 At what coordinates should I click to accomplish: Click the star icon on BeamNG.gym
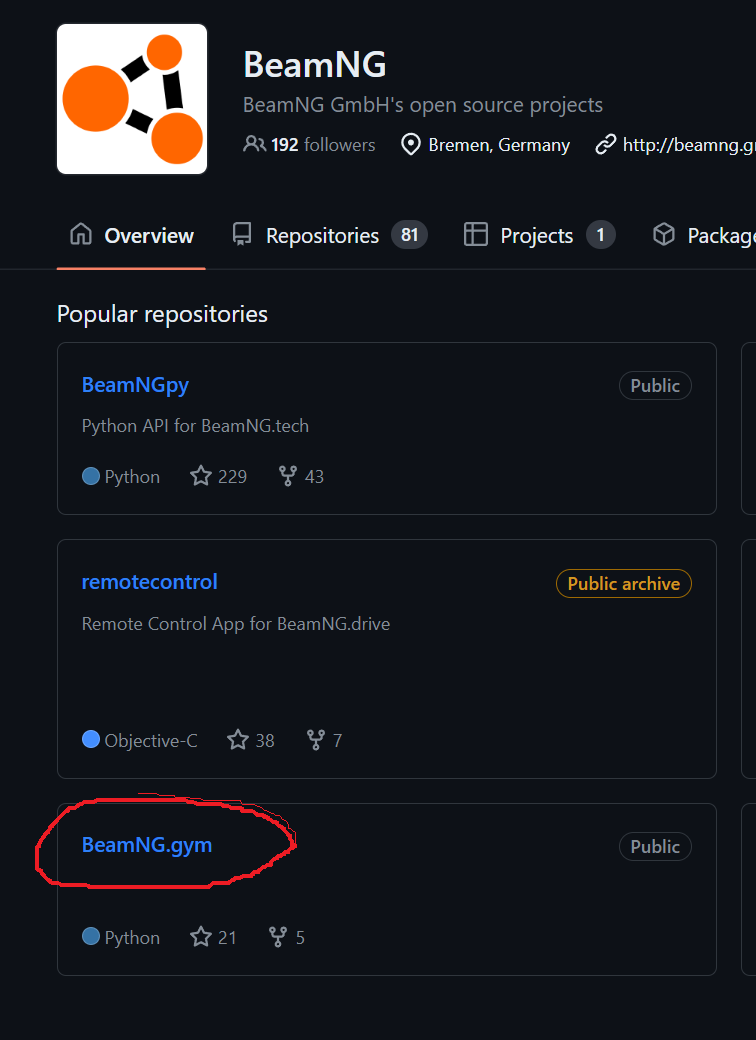pos(201,937)
